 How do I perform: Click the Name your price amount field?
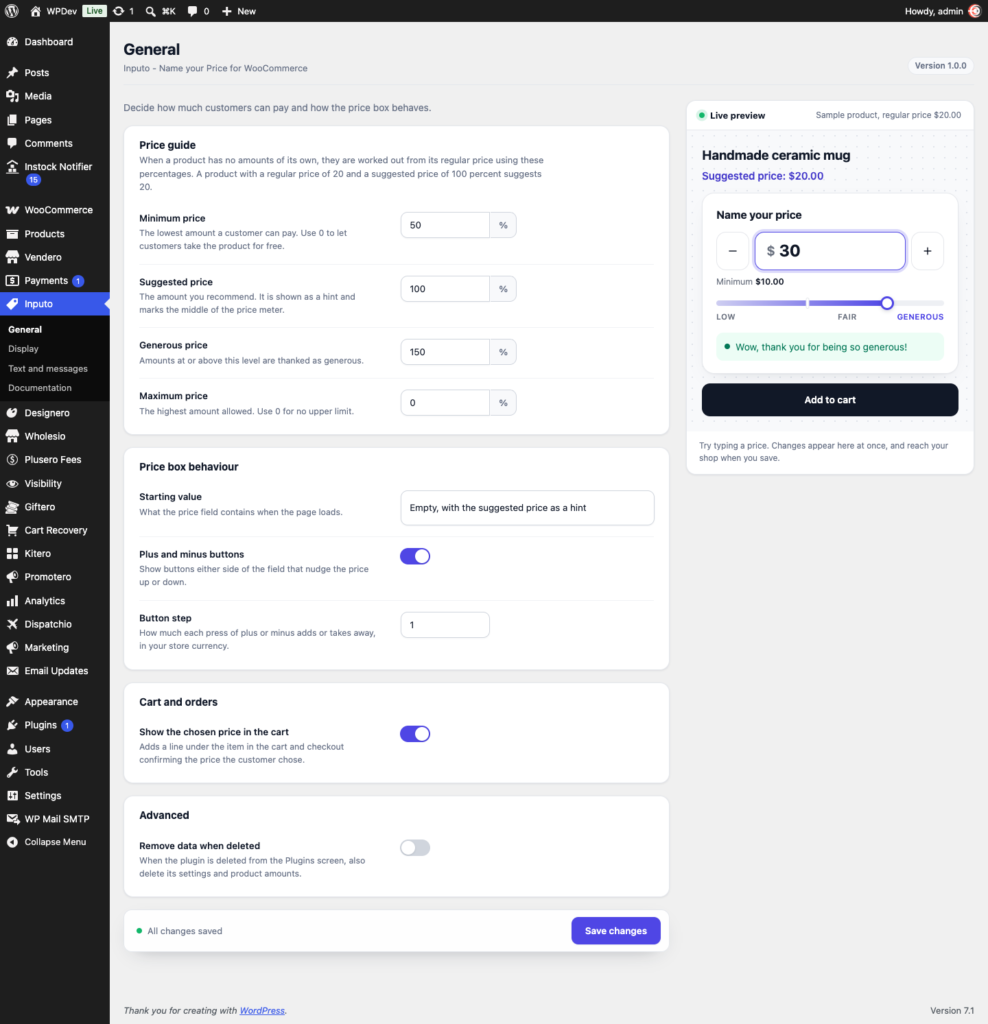[830, 251]
